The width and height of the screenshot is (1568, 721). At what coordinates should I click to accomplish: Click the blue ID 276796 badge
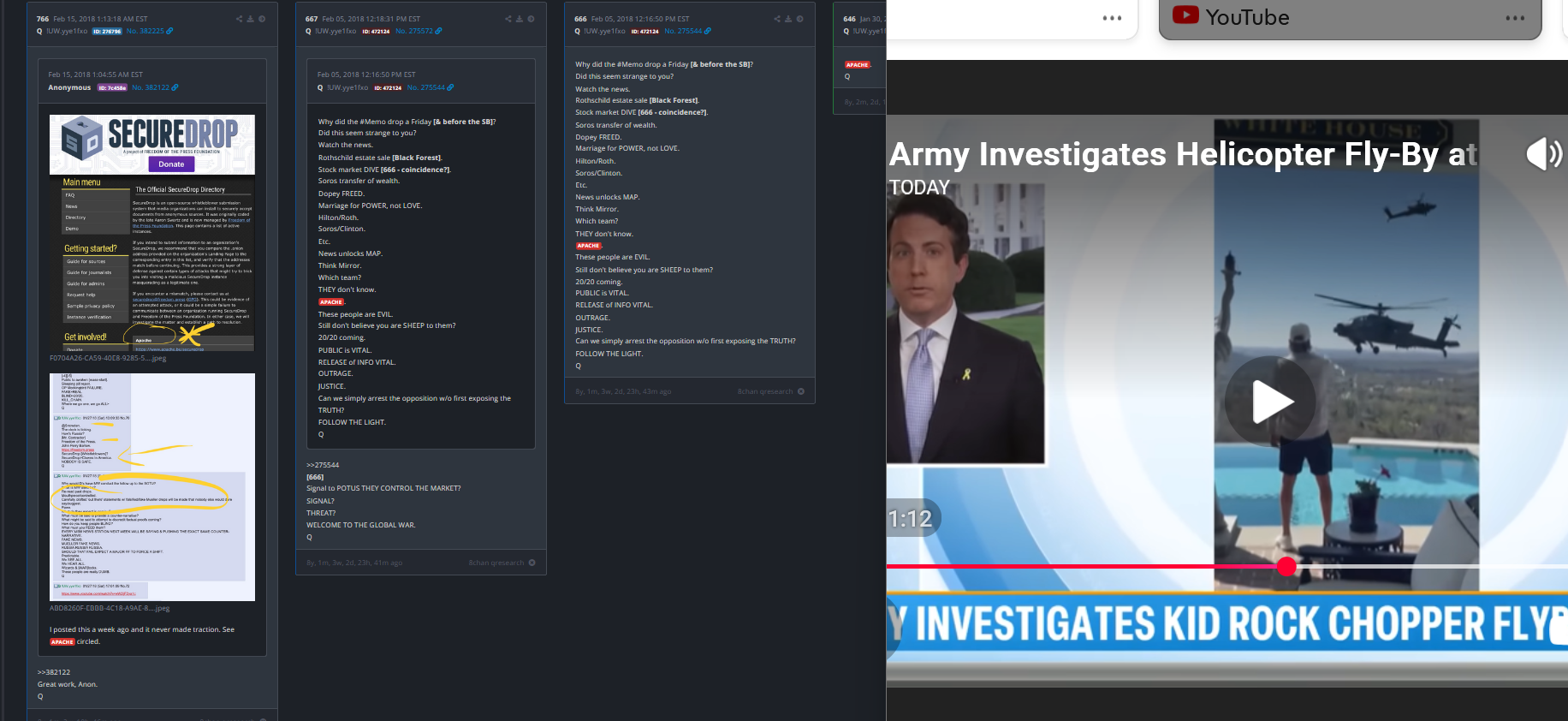[x=107, y=31]
